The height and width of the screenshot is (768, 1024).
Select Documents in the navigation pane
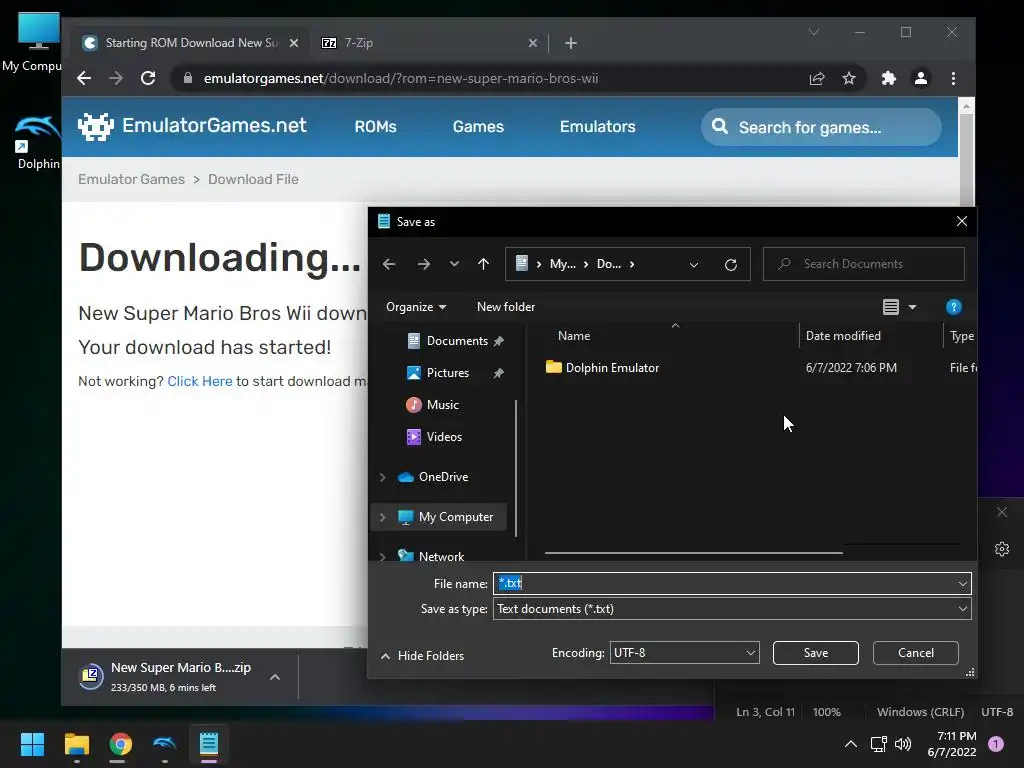[456, 341]
